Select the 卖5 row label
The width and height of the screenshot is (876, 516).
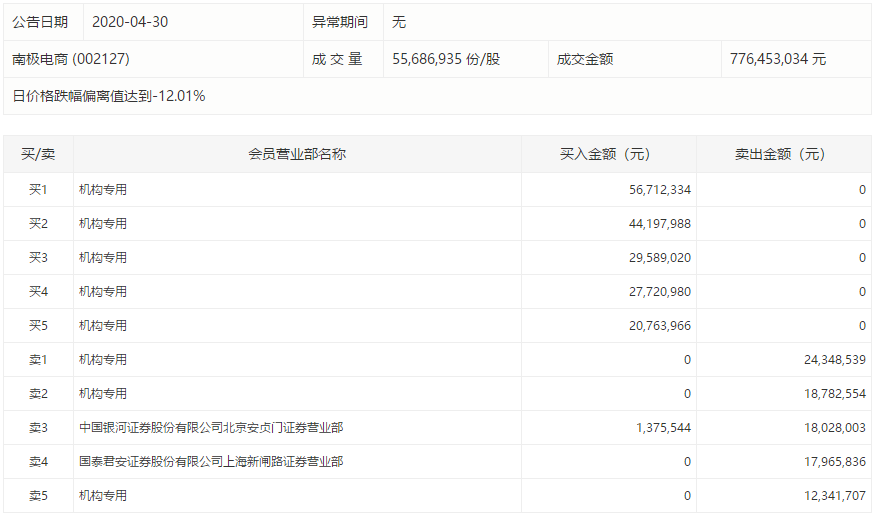pyautogui.click(x=38, y=496)
